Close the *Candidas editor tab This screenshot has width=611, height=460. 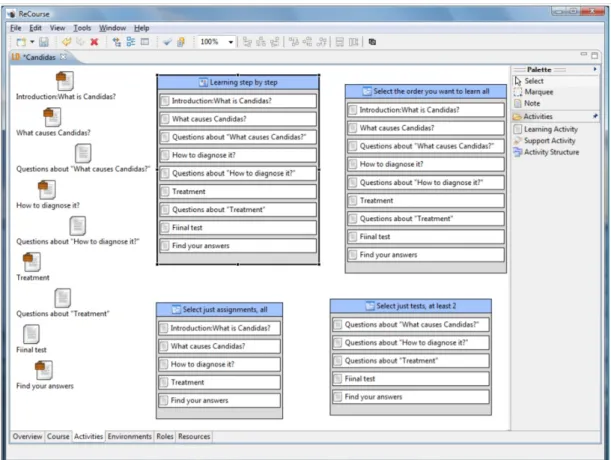(63, 57)
